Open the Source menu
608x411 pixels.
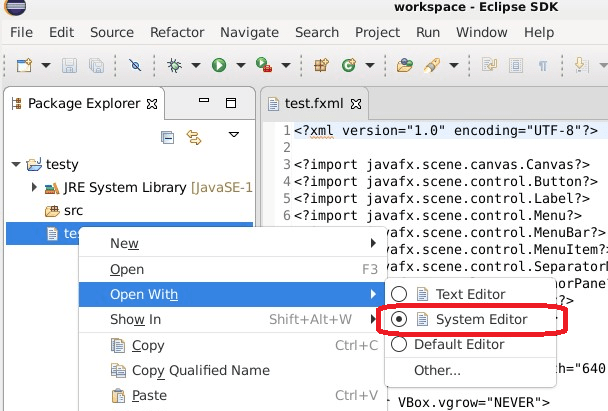tap(112, 33)
